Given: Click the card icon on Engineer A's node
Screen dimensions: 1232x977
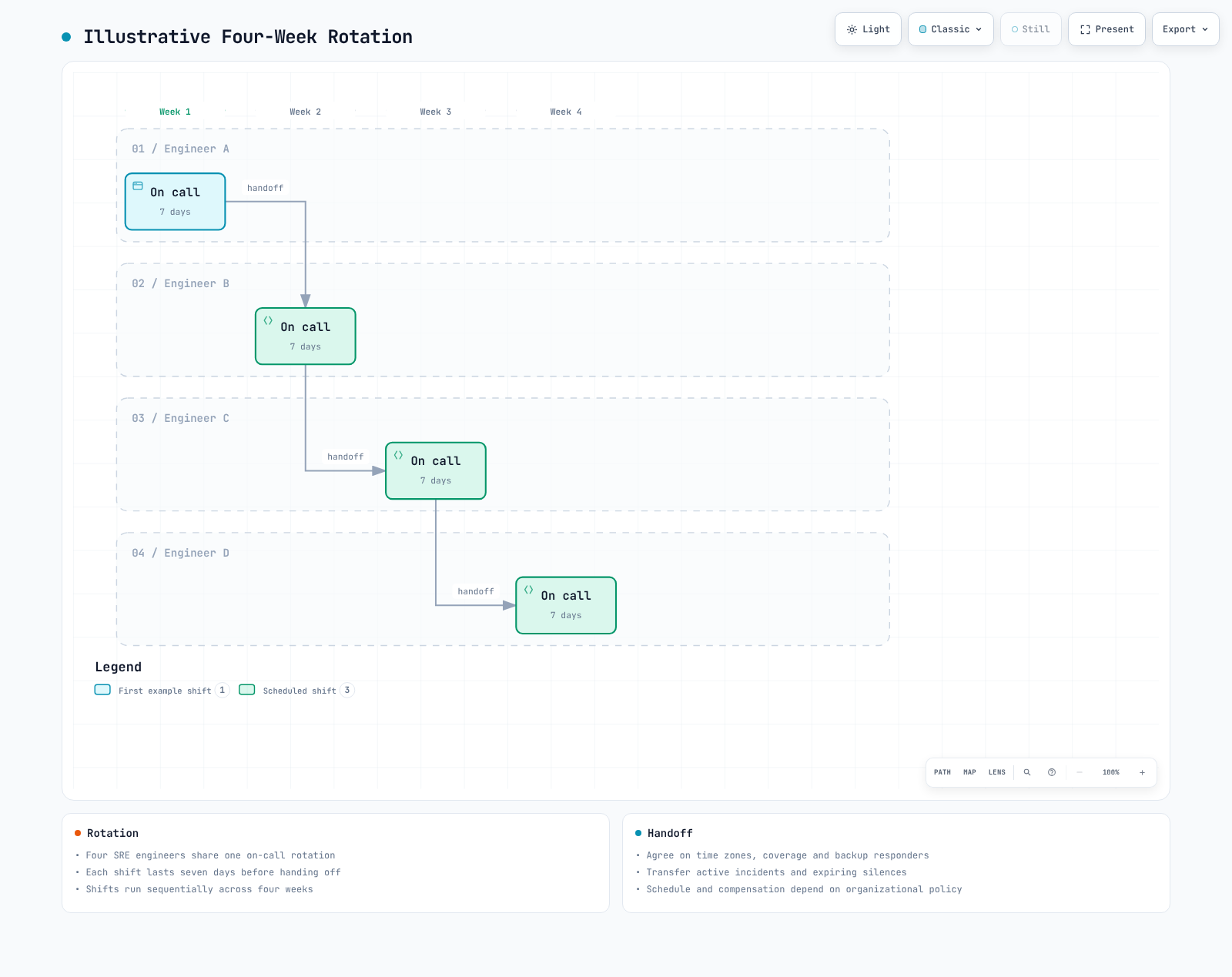Looking at the screenshot, I should click(138, 186).
